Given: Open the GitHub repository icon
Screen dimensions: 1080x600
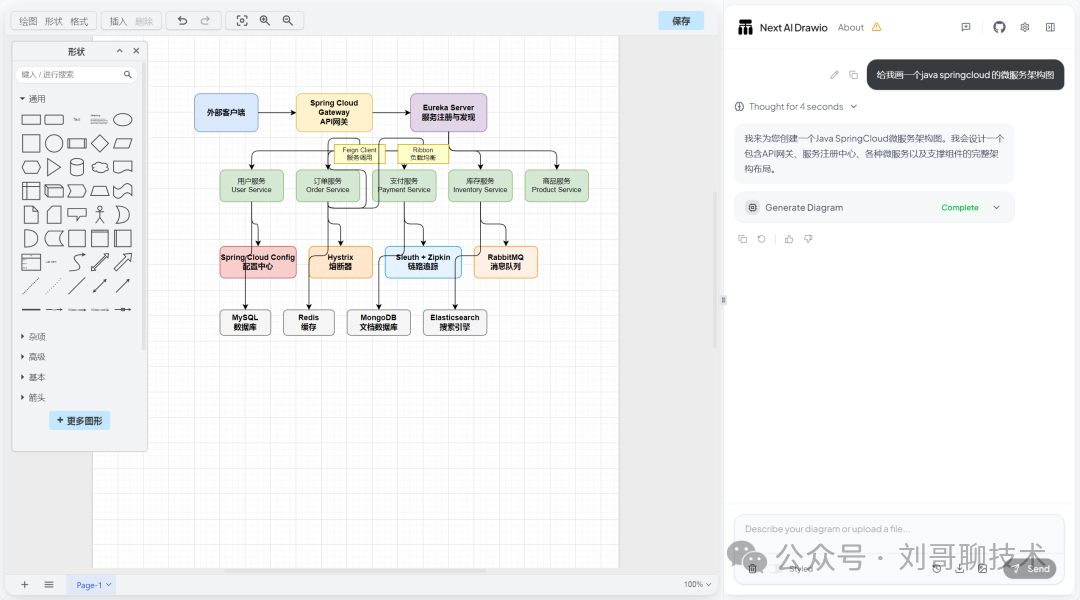Looking at the screenshot, I should [999, 28].
